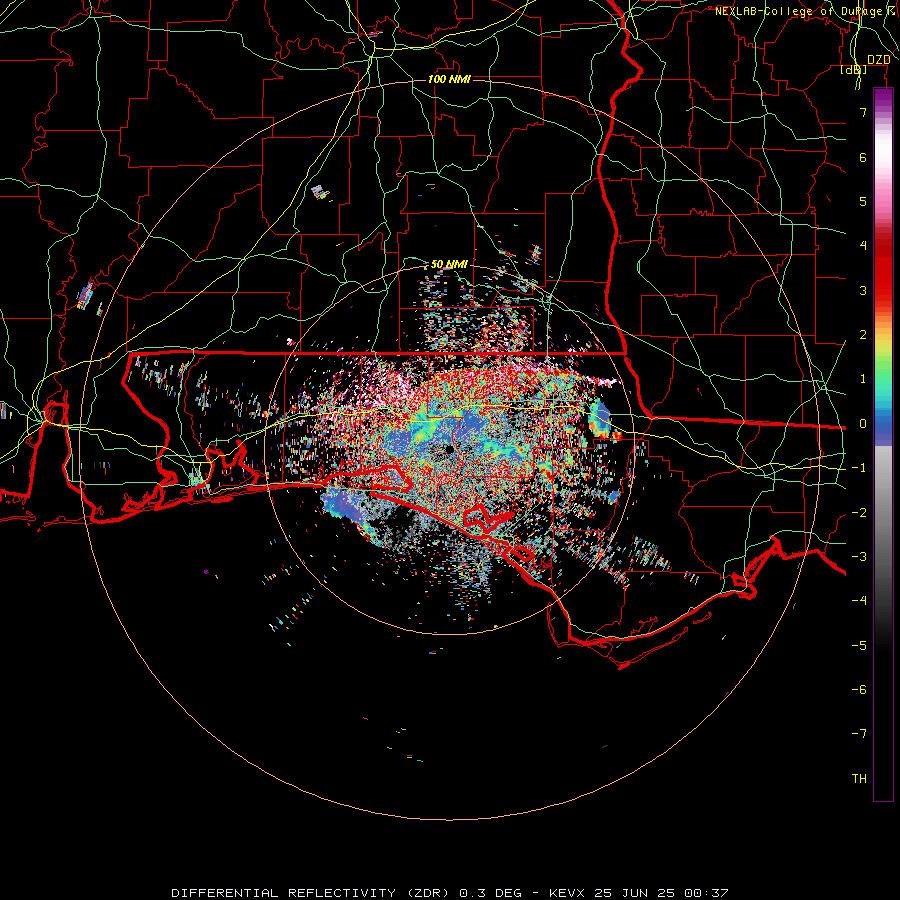This screenshot has height=900, width=900.
Task: Select the 7 tick on color scale
Action: (x=863, y=112)
